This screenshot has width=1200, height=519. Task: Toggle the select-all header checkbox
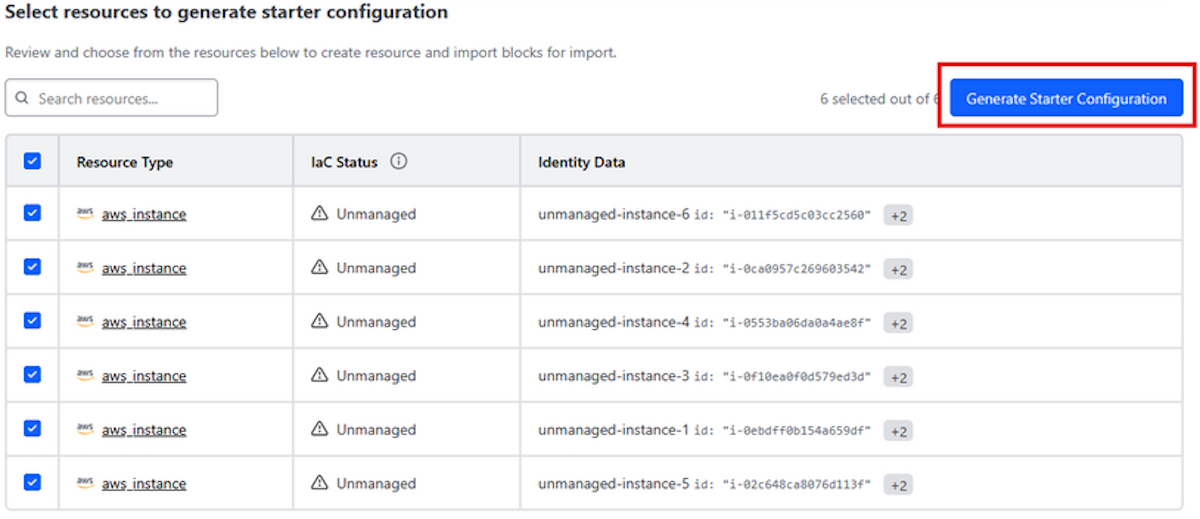32,161
